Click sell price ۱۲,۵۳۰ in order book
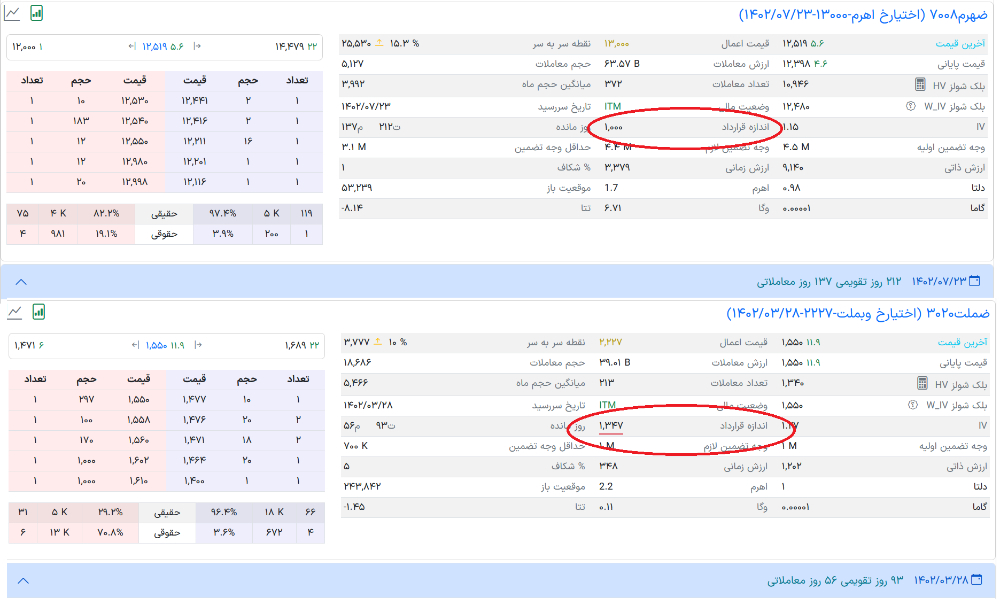The image size is (1000, 600). pos(135,101)
